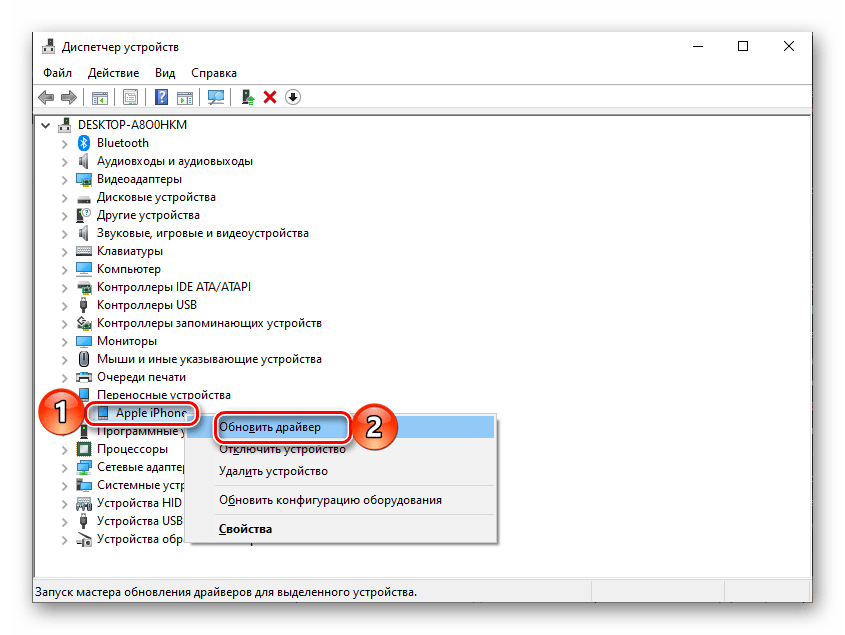The width and height of the screenshot is (845, 635).
Task: Click the Видеоадаптеры display adapter icon
Action: (x=84, y=179)
